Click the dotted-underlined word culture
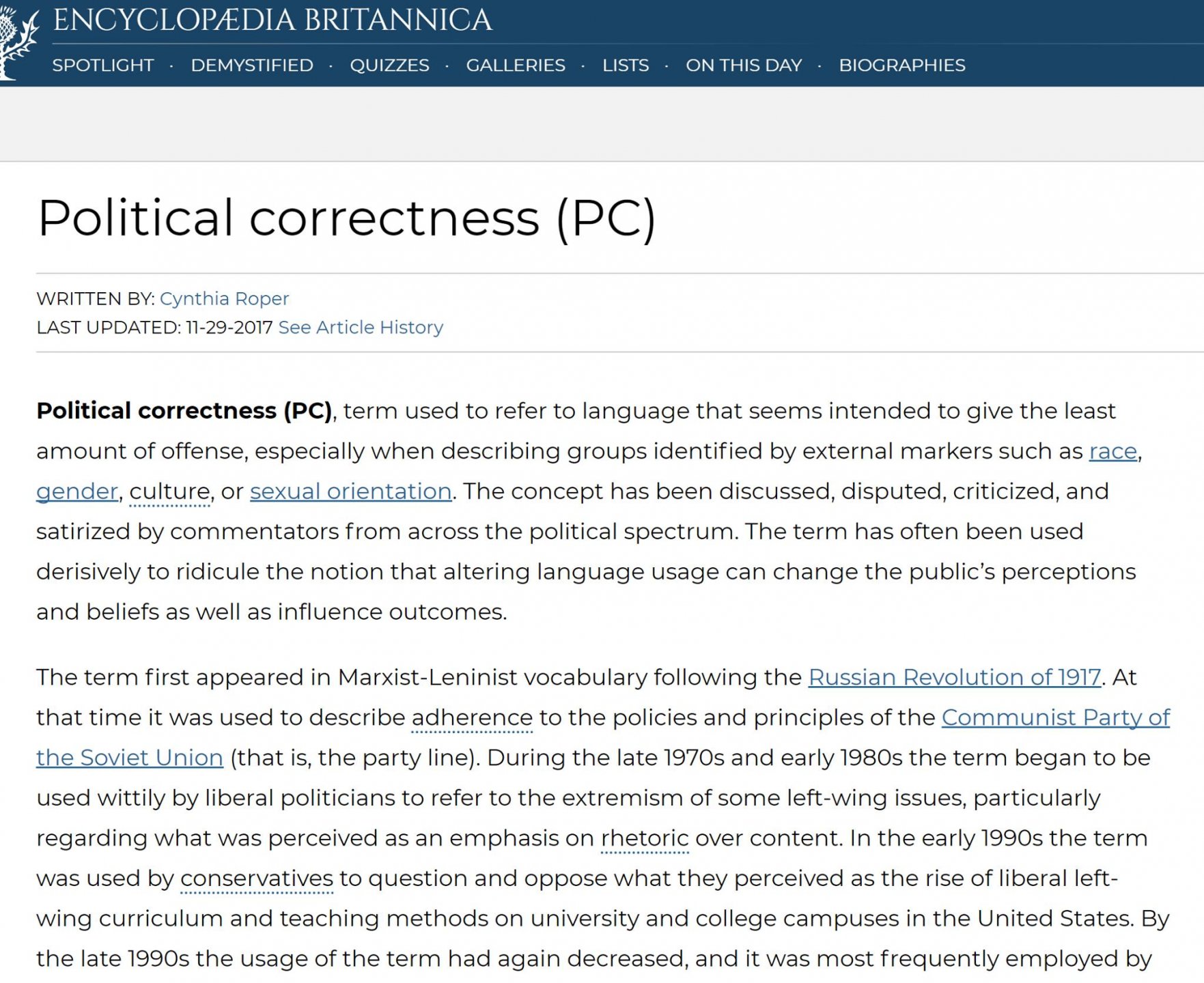This screenshot has width=1204, height=983. [169, 491]
